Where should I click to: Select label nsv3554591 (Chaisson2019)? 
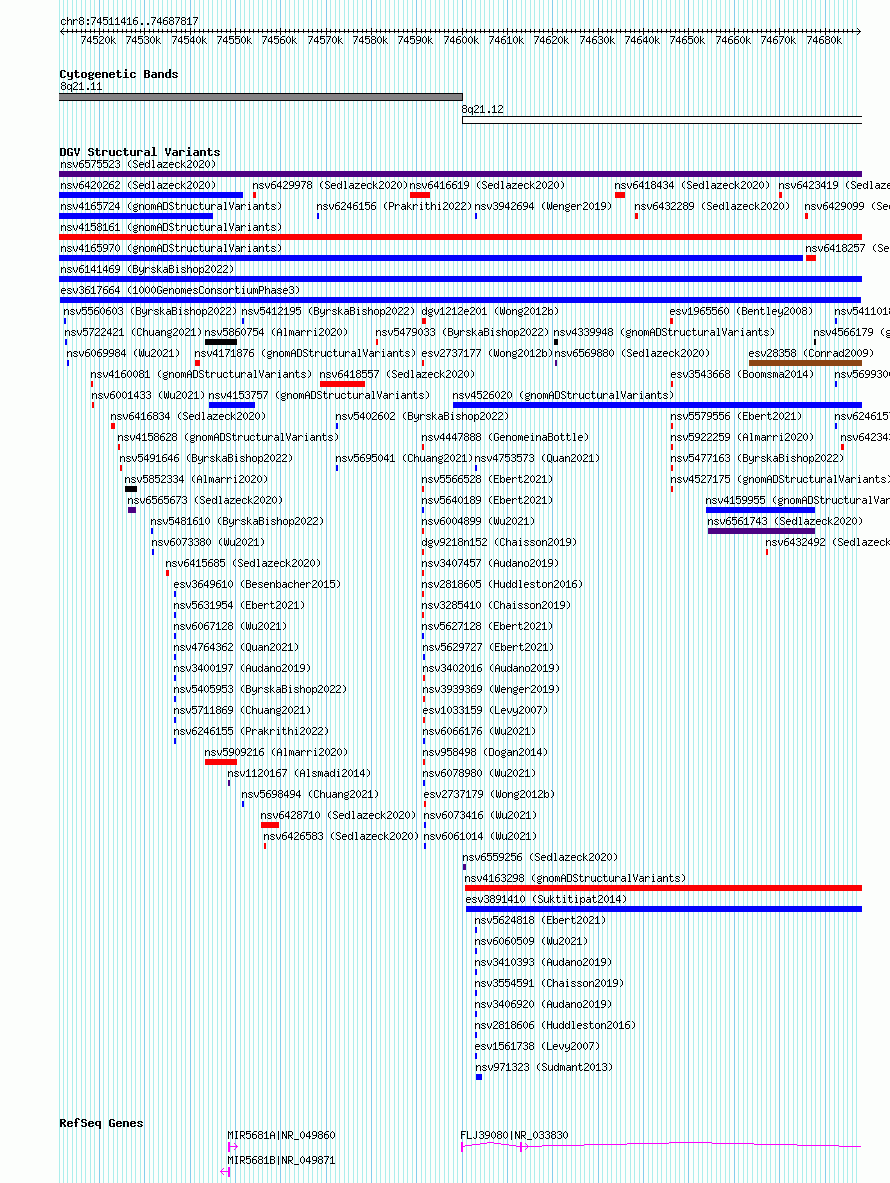(x=549, y=983)
